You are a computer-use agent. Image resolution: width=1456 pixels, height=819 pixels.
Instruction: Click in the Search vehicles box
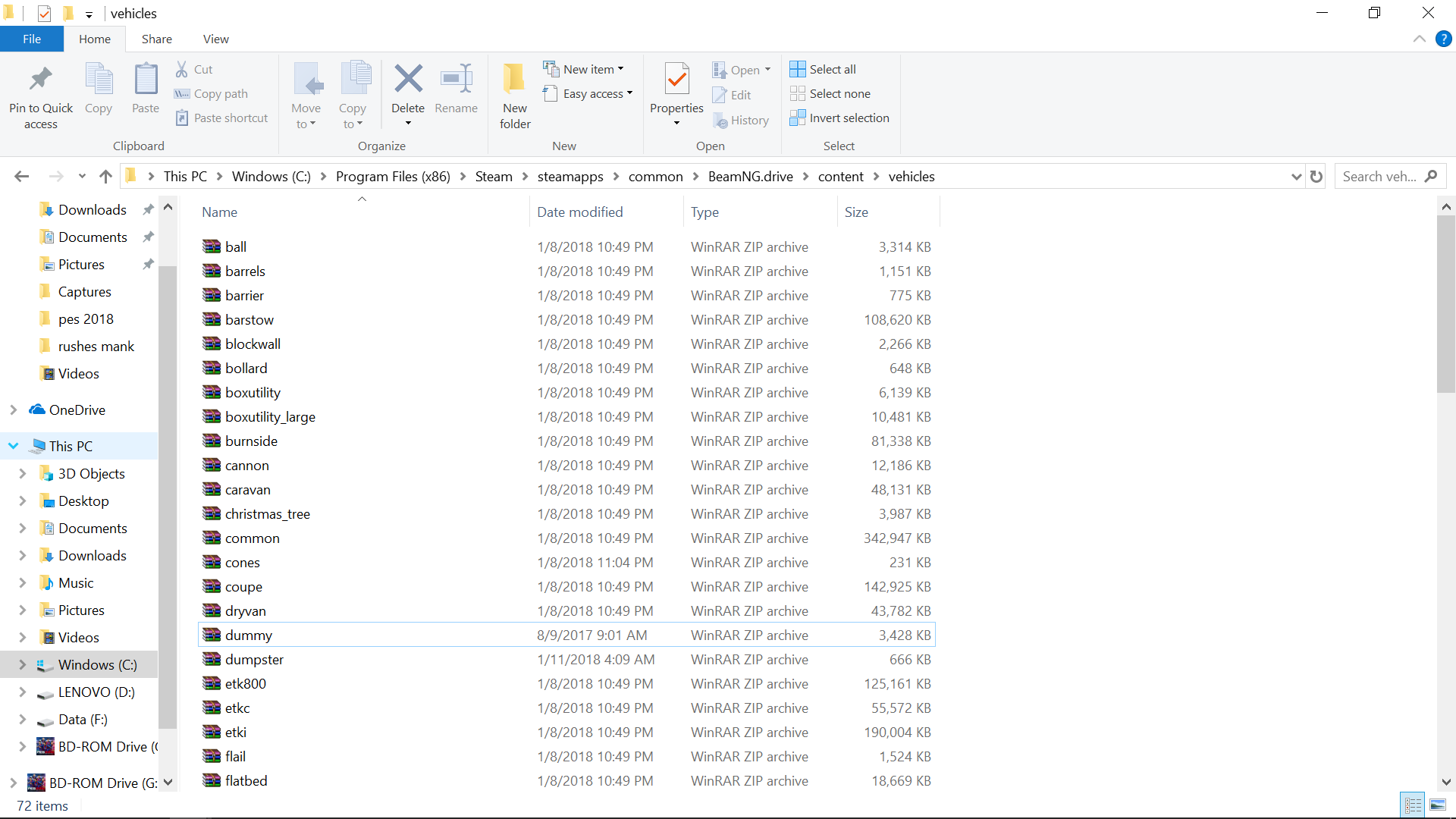coord(1390,176)
